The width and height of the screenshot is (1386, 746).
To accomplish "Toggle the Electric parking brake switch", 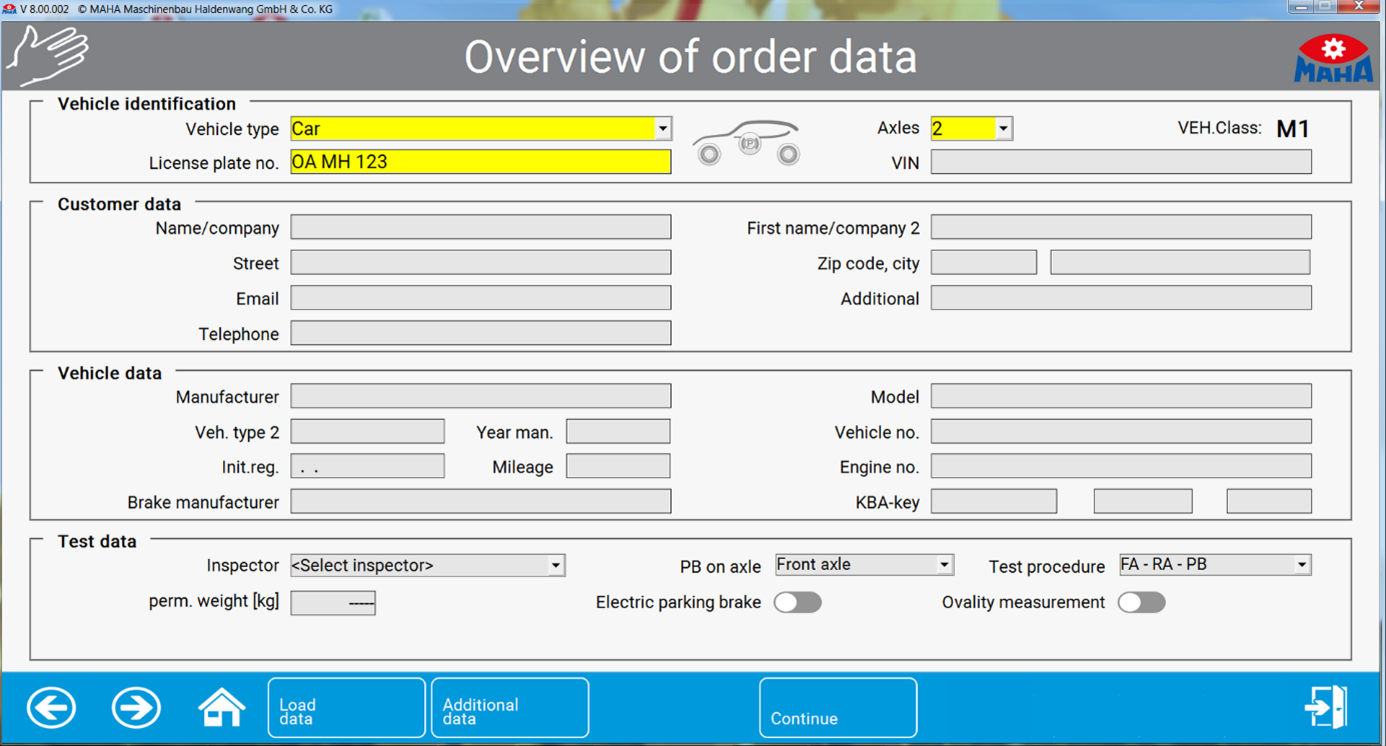I will (x=798, y=602).
